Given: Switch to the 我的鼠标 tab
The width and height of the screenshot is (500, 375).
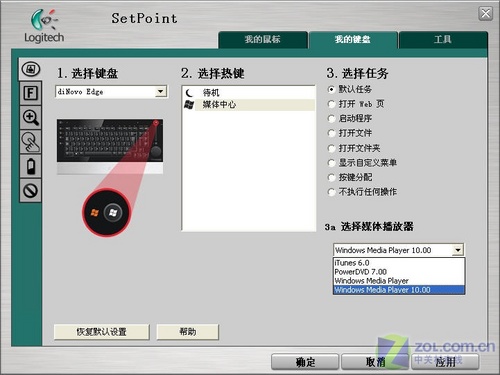Looking at the screenshot, I should pyautogui.click(x=263, y=40).
